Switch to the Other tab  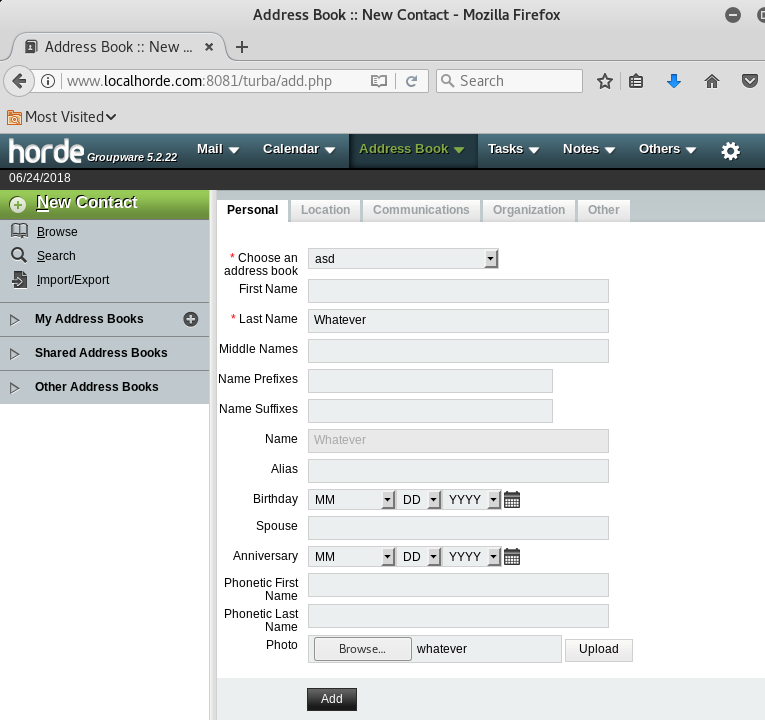(x=604, y=210)
